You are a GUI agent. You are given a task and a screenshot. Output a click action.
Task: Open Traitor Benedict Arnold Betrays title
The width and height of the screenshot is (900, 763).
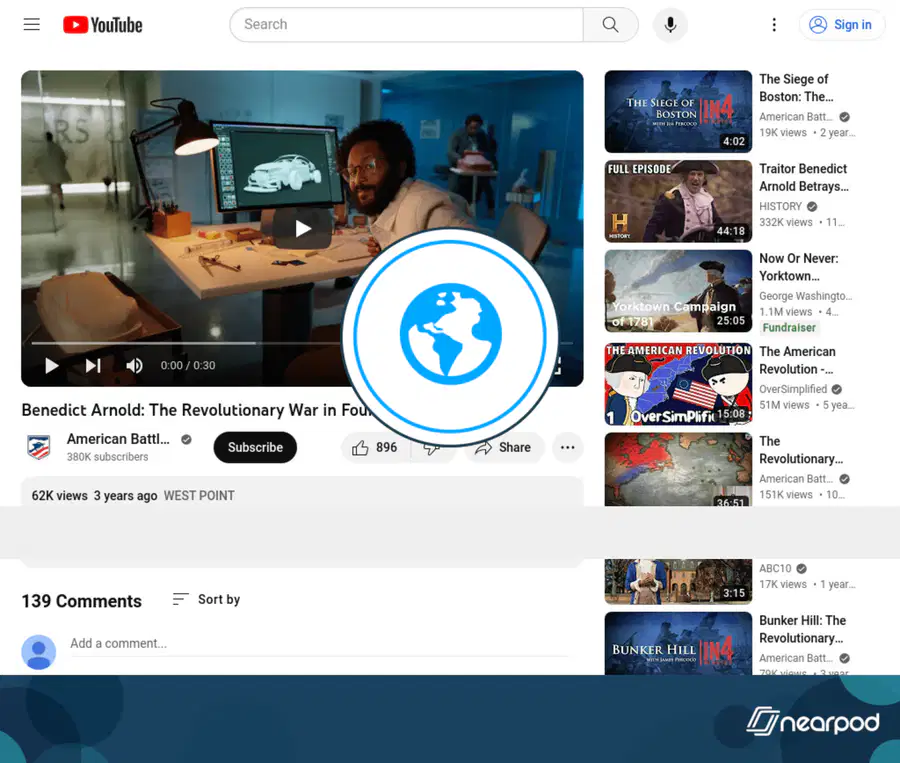click(804, 177)
